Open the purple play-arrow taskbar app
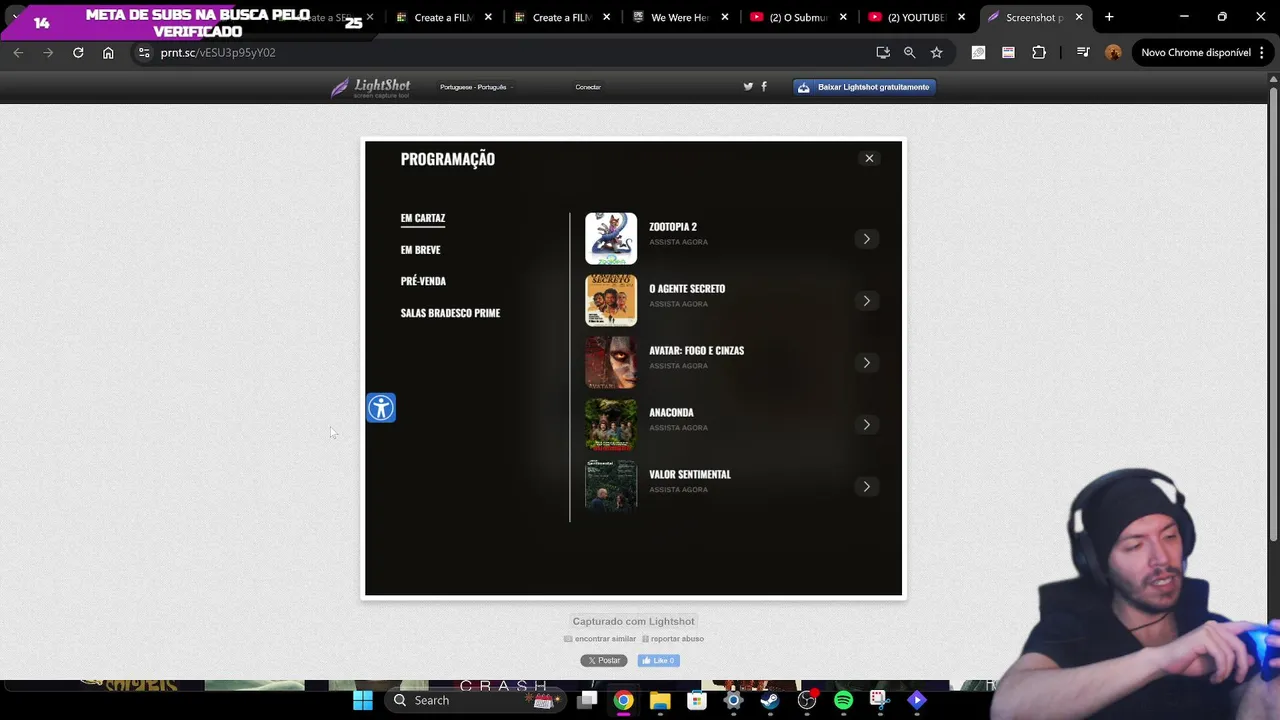The height and width of the screenshot is (720, 1280). (916, 700)
